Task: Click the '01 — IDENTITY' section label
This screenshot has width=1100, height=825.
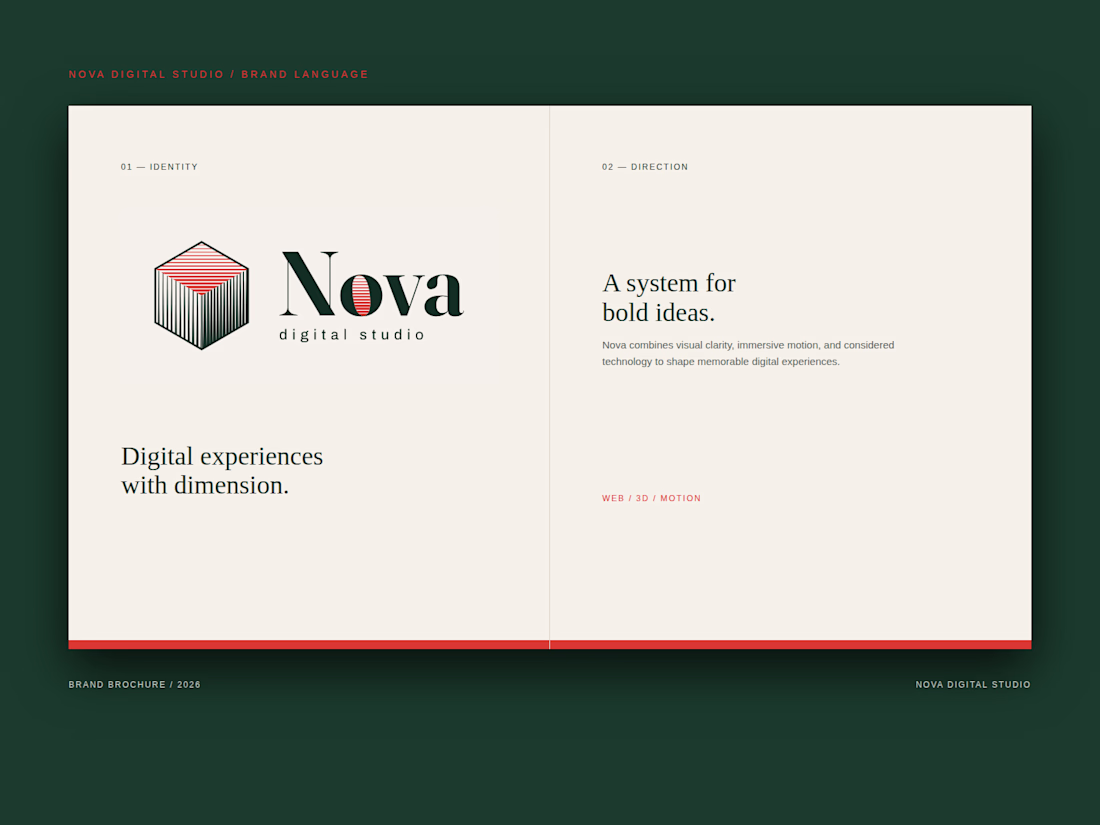Action: click(x=159, y=167)
